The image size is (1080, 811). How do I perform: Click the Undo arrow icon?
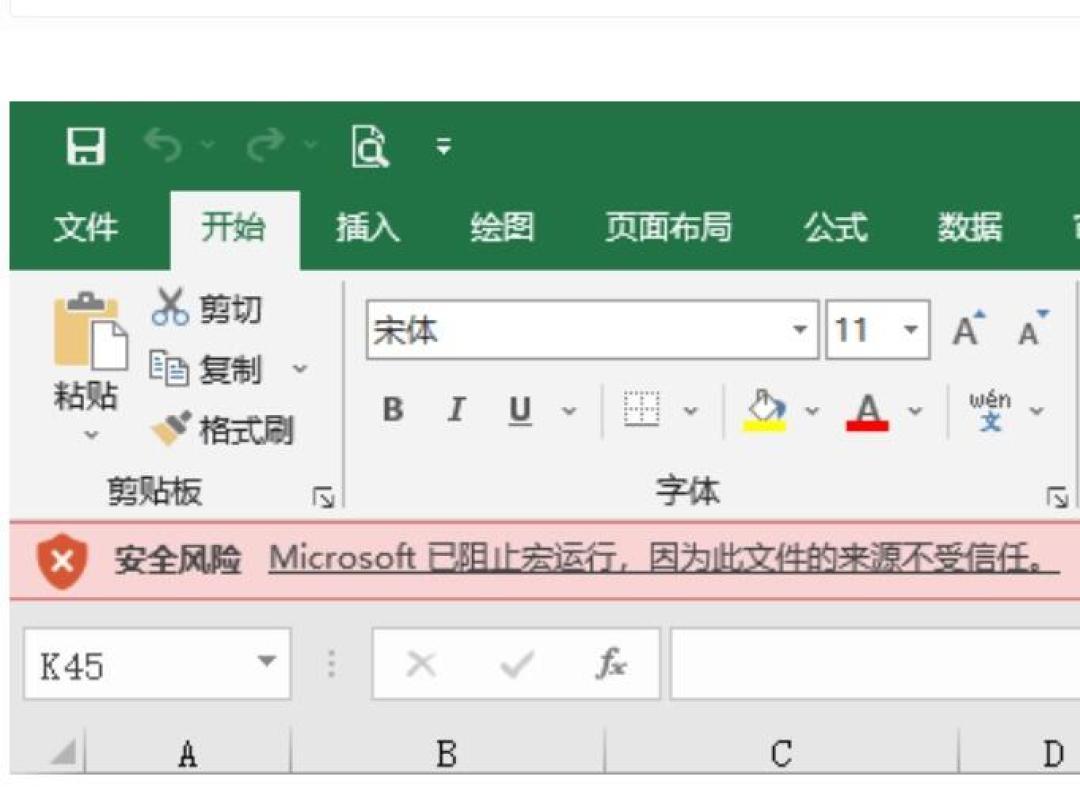163,145
